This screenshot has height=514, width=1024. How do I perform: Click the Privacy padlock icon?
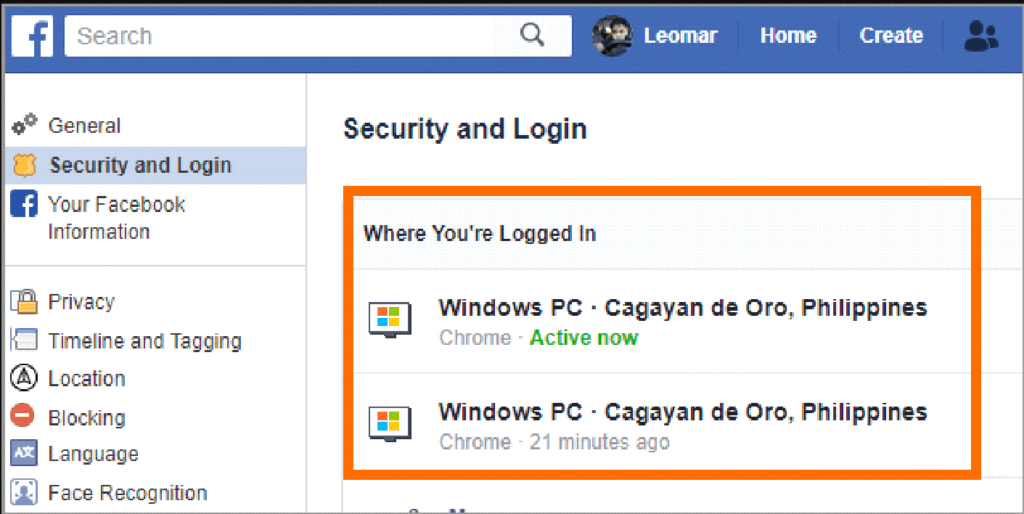[24, 301]
